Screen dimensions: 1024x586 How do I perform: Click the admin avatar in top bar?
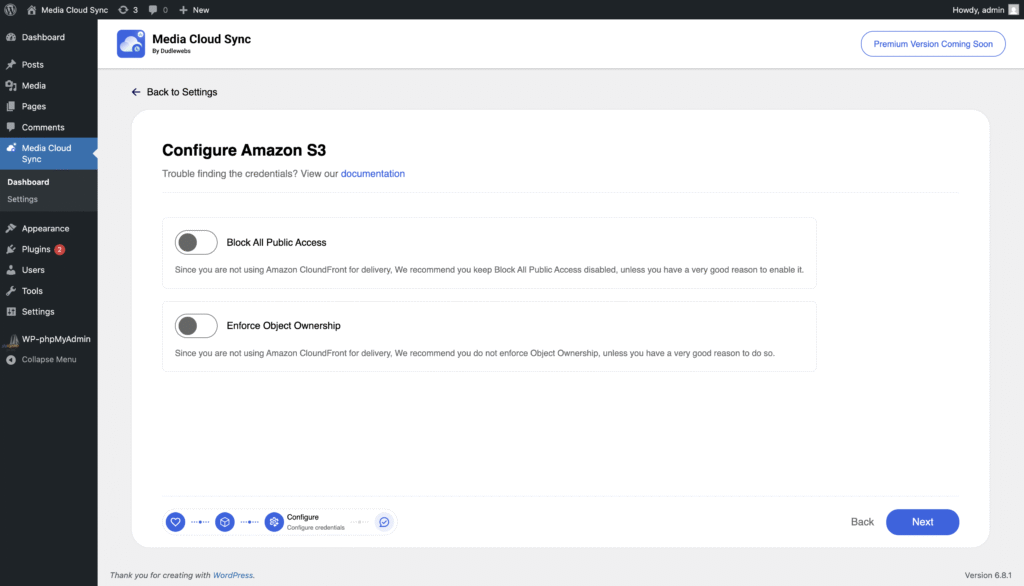tap(1013, 10)
